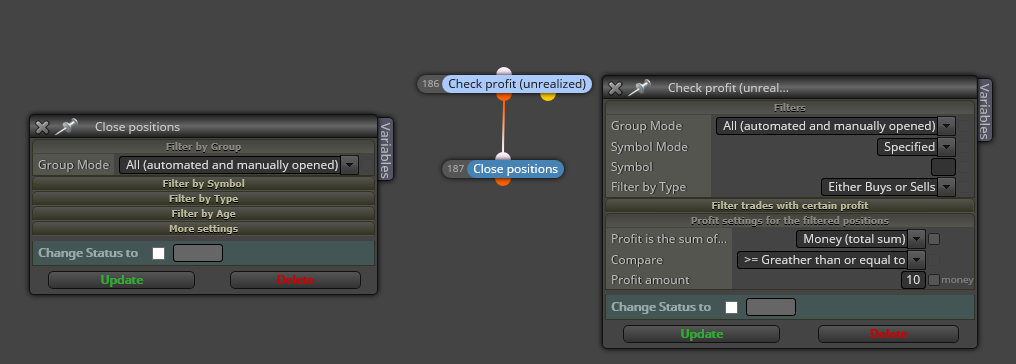Open Variables tab on Close positions panel
This screenshot has height=364, width=1016.
click(385, 150)
